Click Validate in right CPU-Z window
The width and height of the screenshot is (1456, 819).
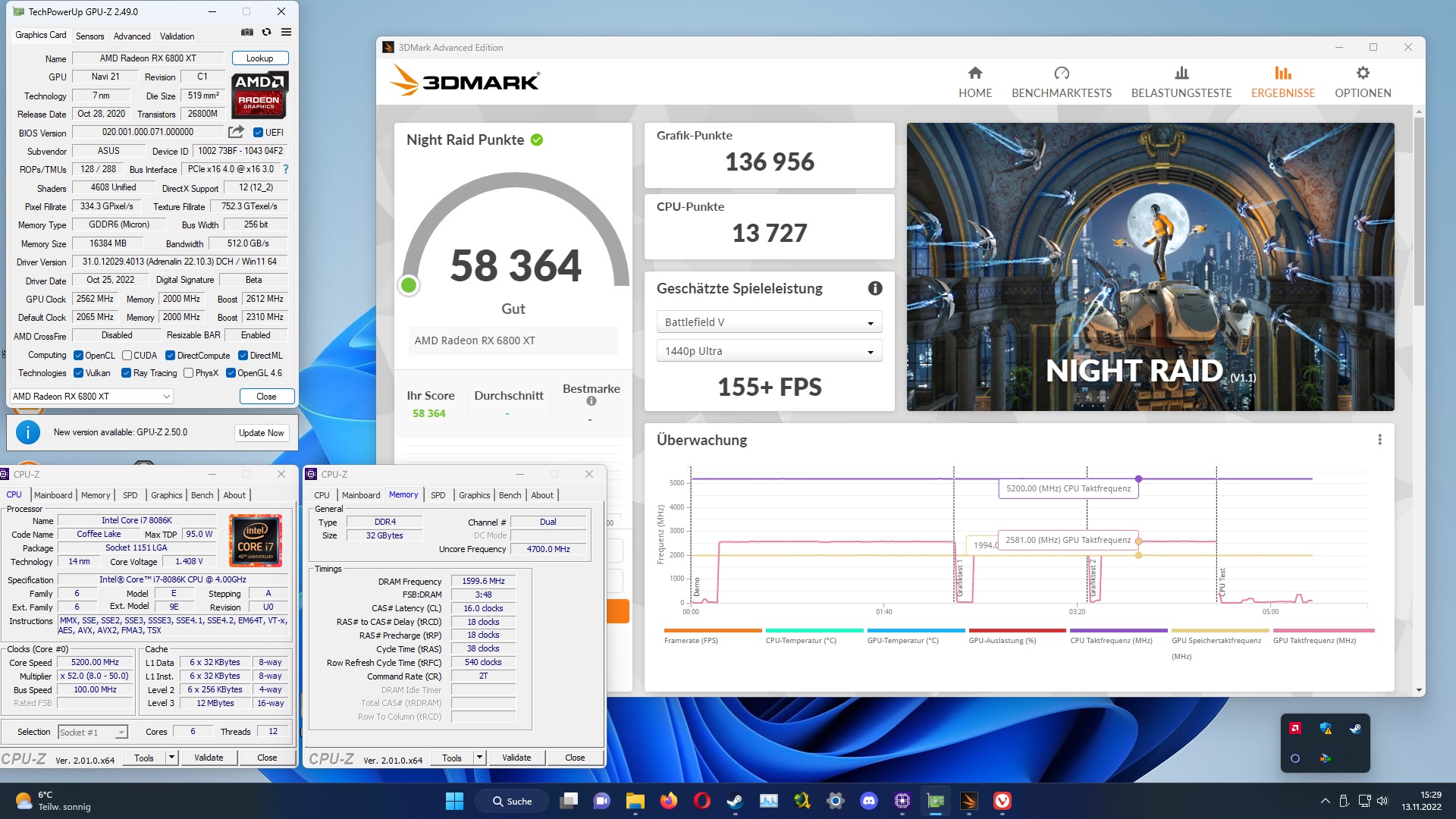tap(516, 757)
